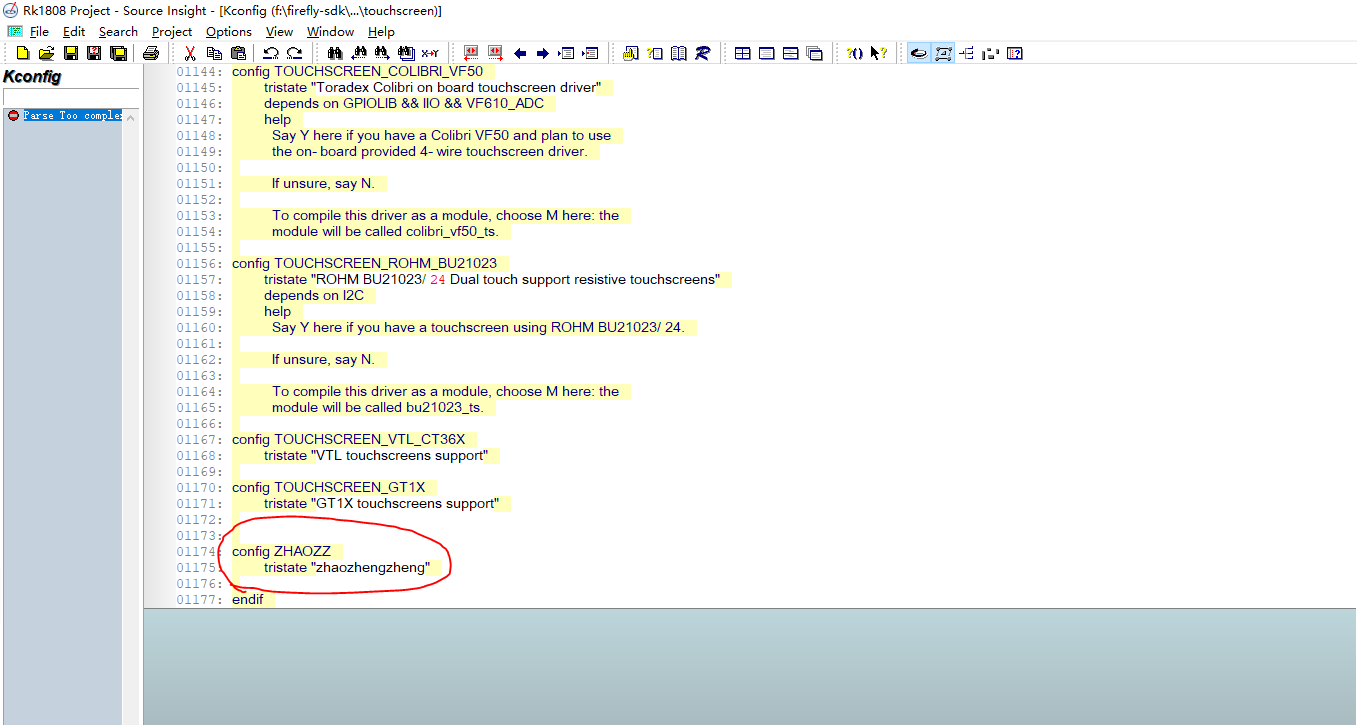Click the 'endif' line
The height and width of the screenshot is (725, 1357).
248,600
